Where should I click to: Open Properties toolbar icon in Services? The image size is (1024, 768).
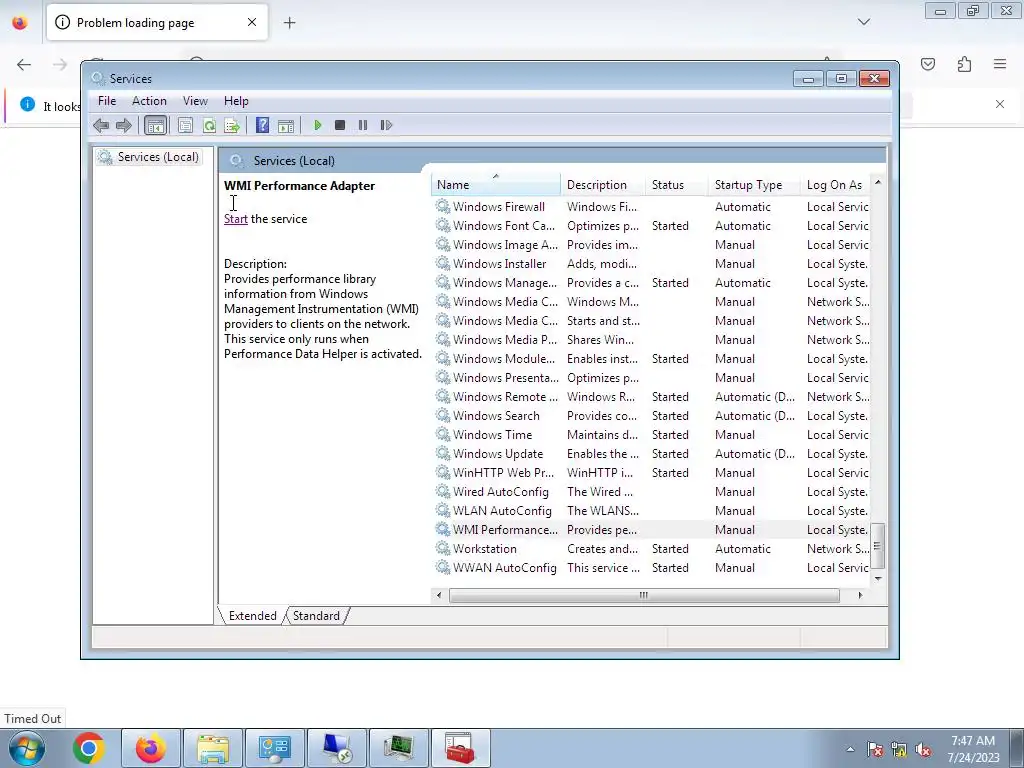[185, 125]
